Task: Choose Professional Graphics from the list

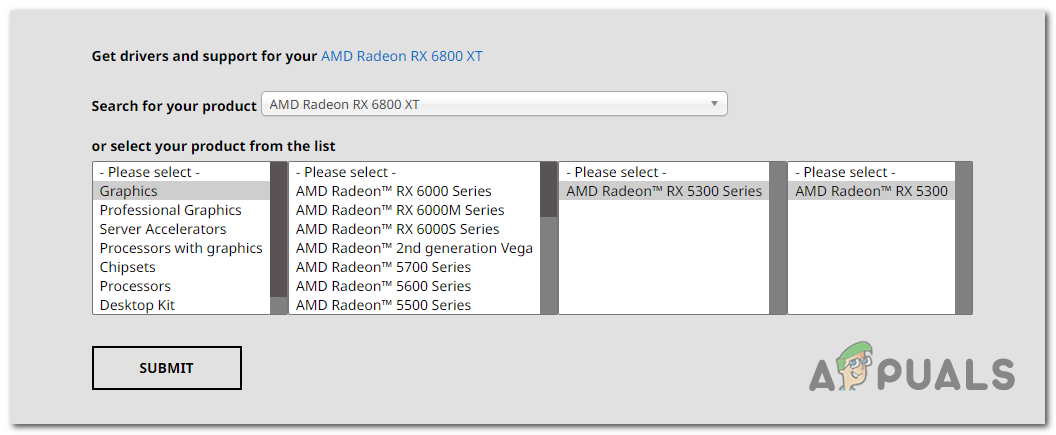Action: (x=170, y=210)
